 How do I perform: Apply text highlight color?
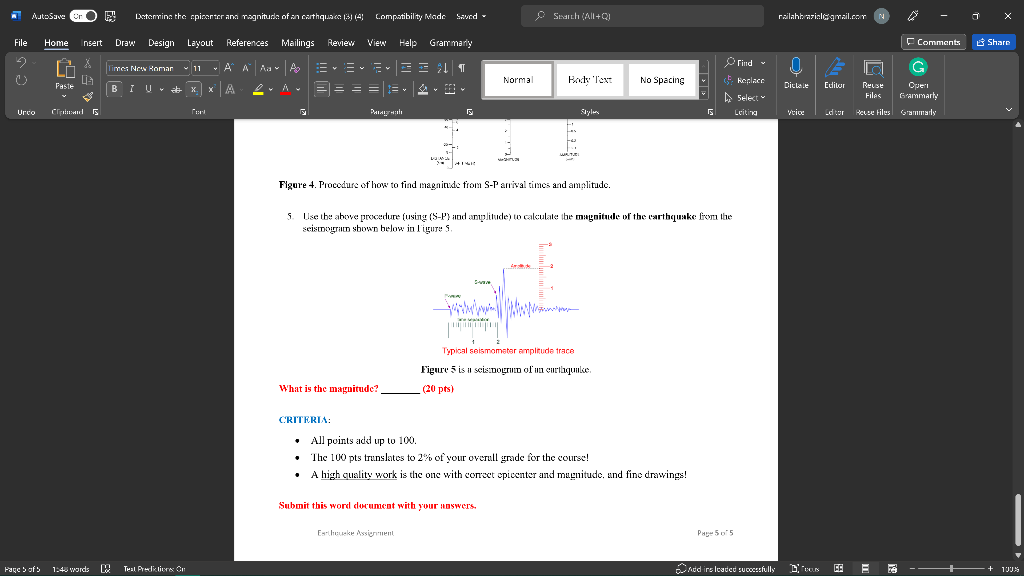point(258,89)
